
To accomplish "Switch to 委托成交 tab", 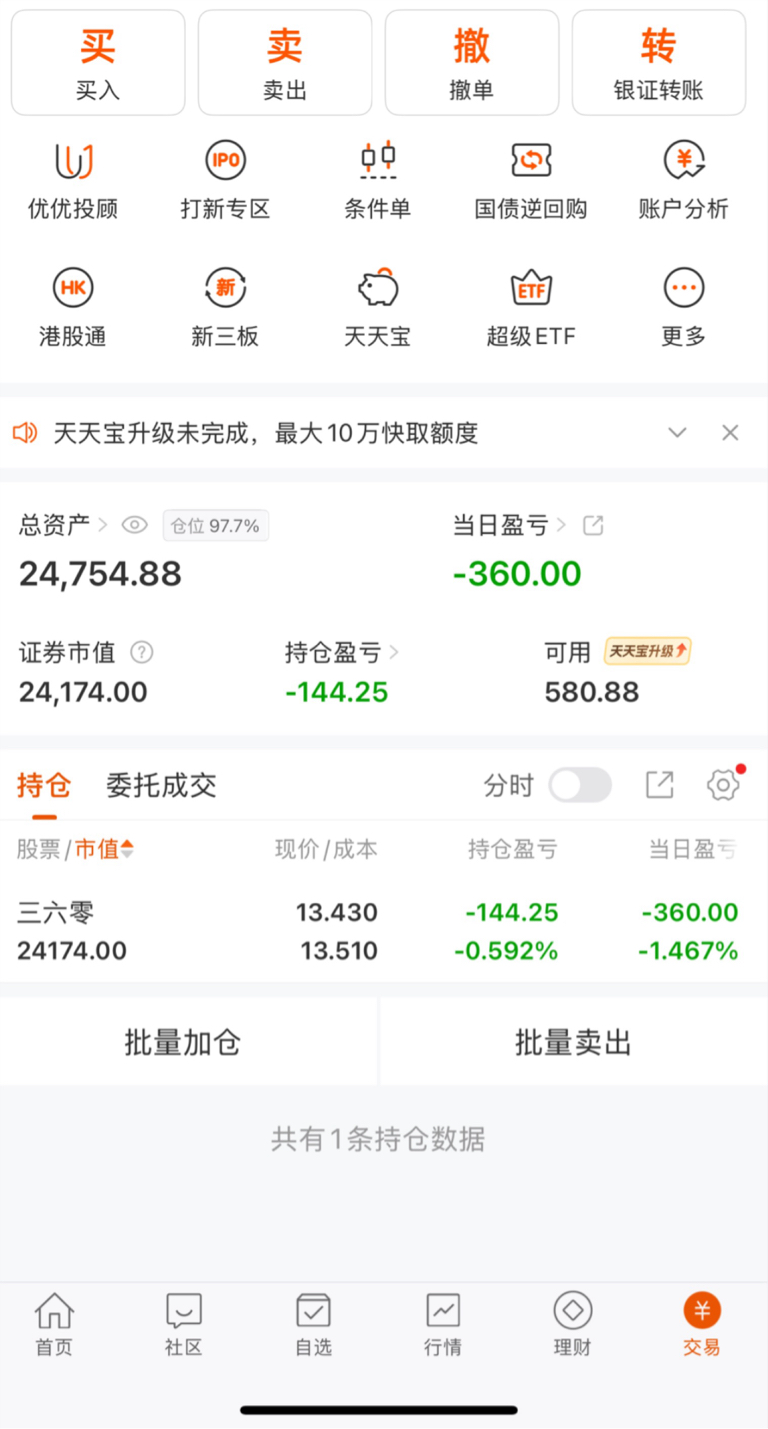I will pos(161,786).
